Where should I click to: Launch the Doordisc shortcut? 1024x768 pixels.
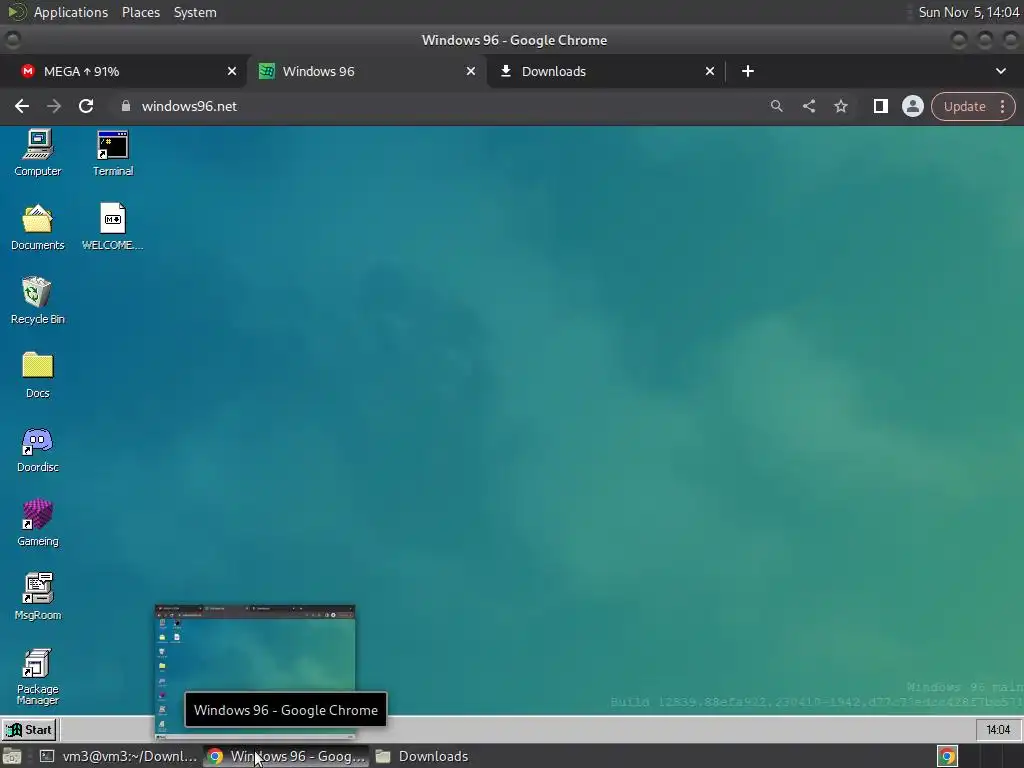[37, 449]
